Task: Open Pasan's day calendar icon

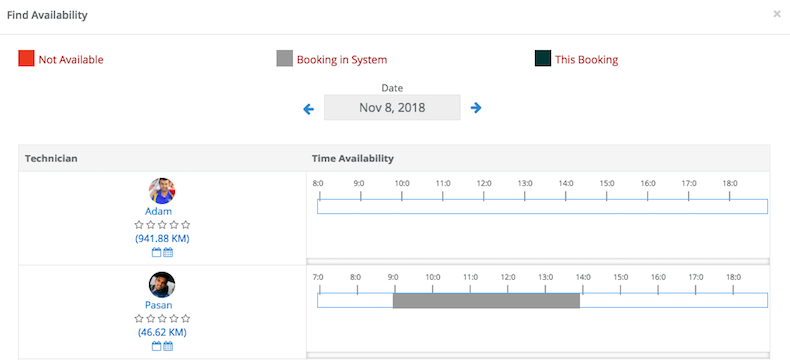Action: (156, 346)
